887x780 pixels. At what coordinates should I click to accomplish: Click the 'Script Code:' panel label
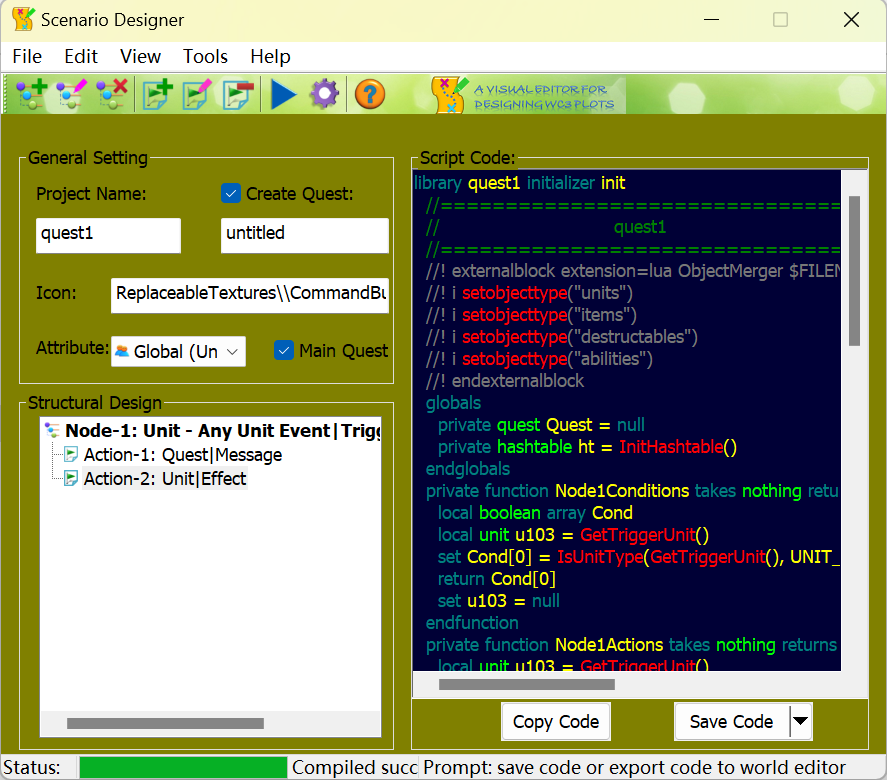coord(468,158)
